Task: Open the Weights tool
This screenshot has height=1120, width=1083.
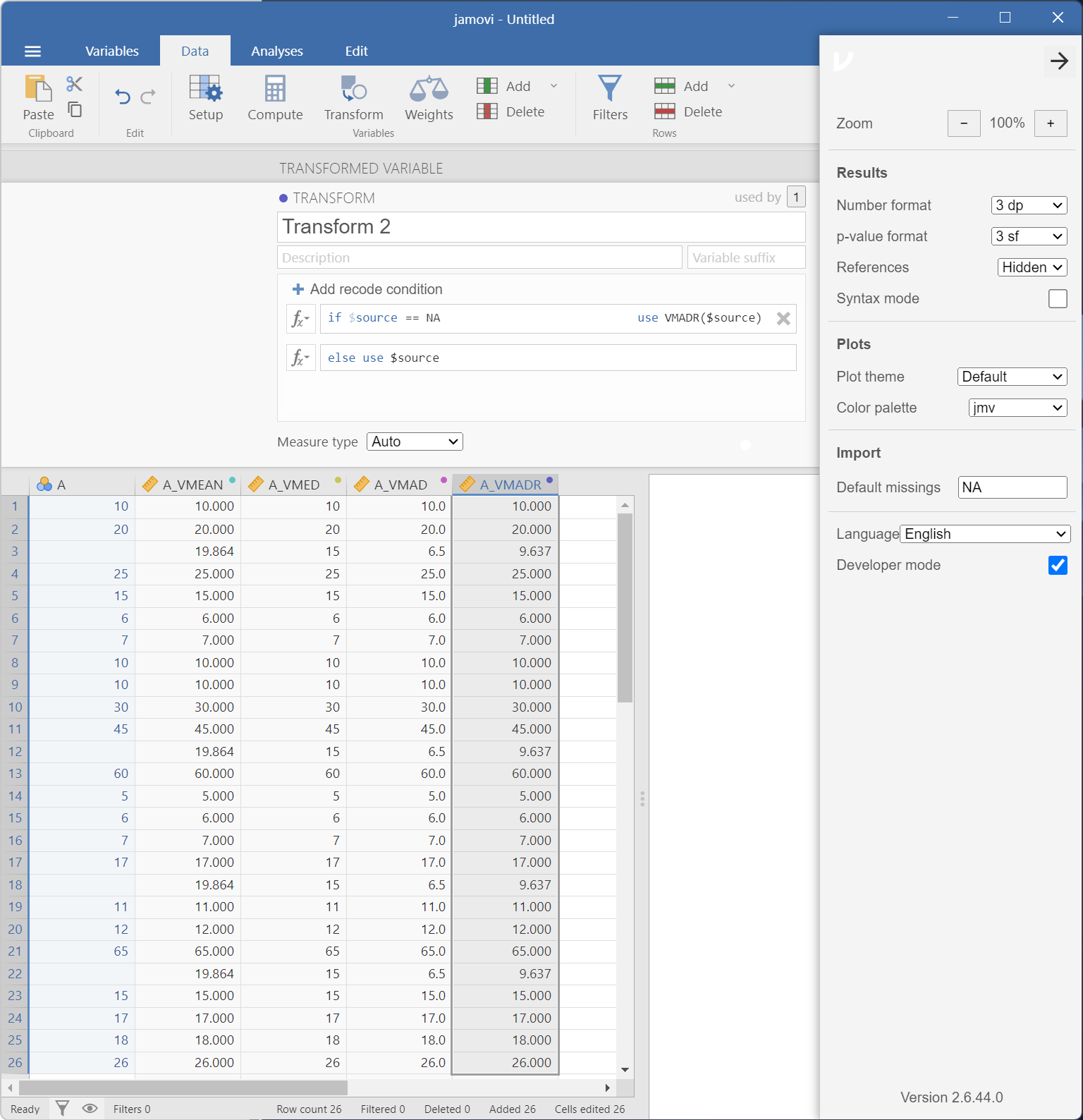Action: click(x=429, y=98)
